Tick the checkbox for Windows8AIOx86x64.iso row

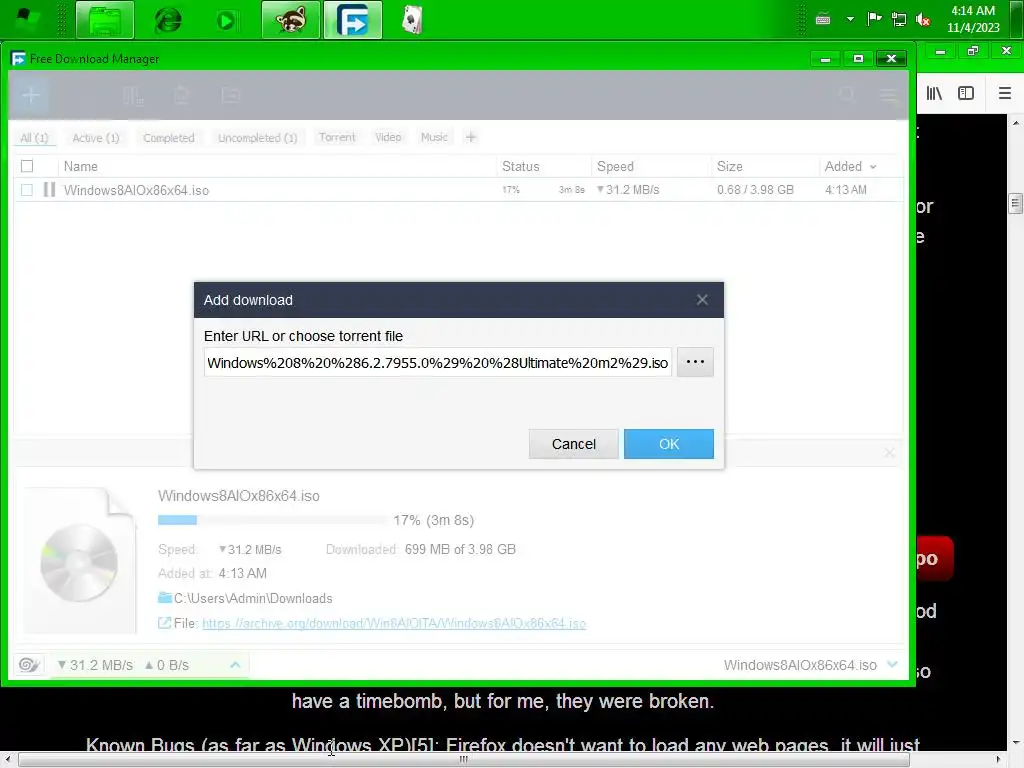pos(27,190)
